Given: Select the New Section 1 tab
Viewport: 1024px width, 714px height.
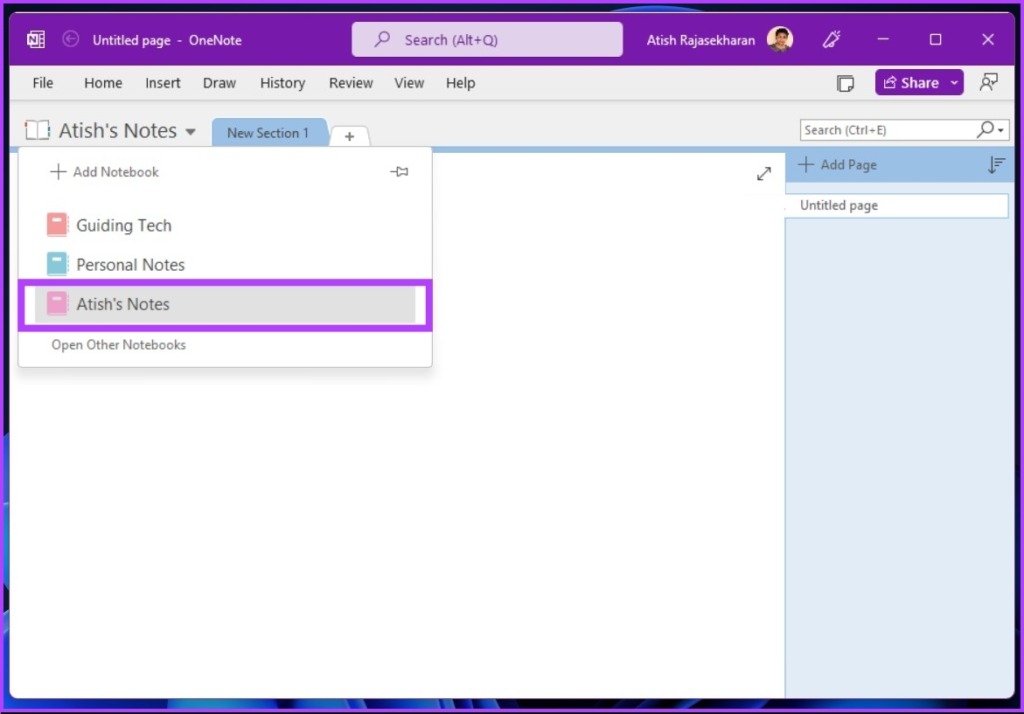Looking at the screenshot, I should coord(269,132).
